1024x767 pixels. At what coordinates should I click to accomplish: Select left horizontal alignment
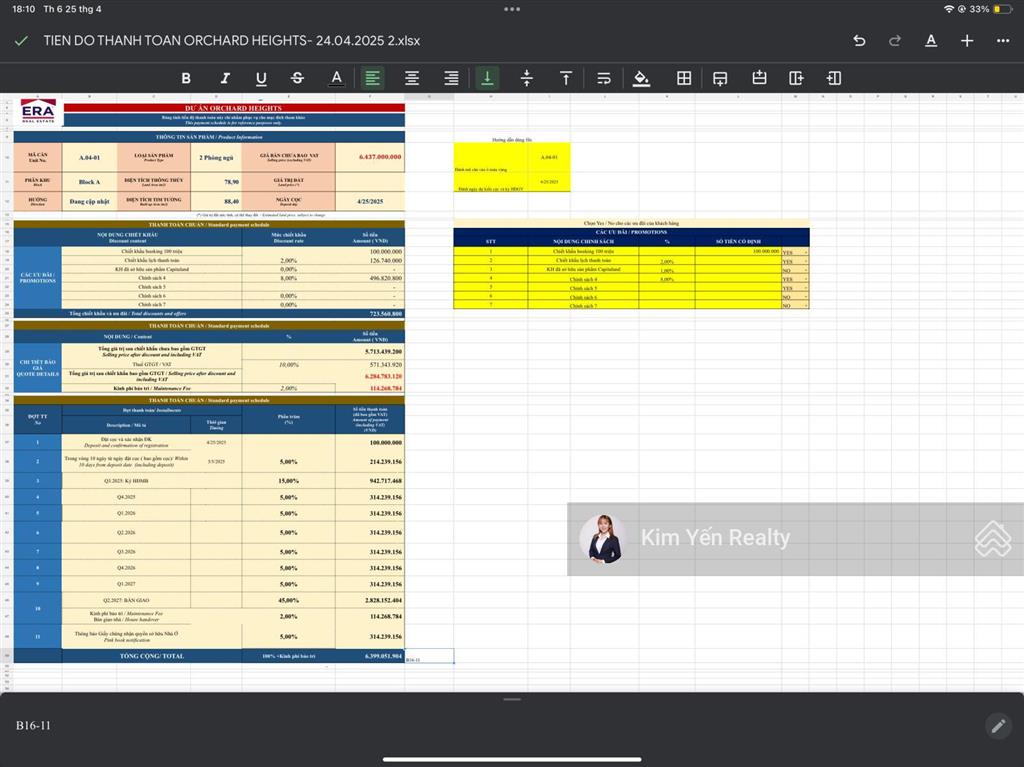click(372, 78)
